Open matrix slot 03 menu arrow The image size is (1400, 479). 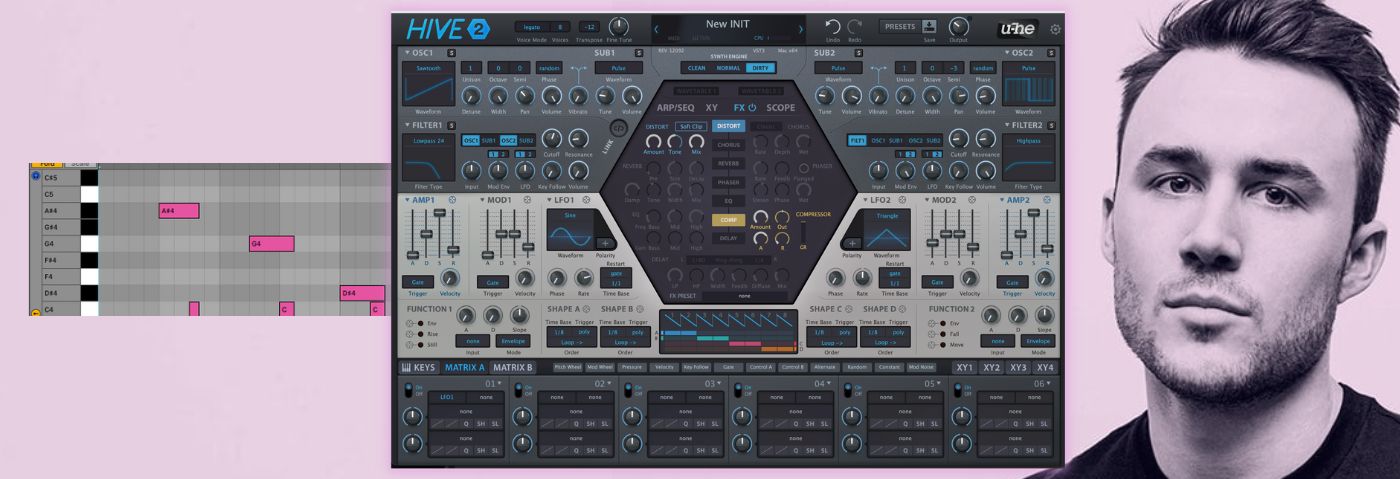(719, 383)
